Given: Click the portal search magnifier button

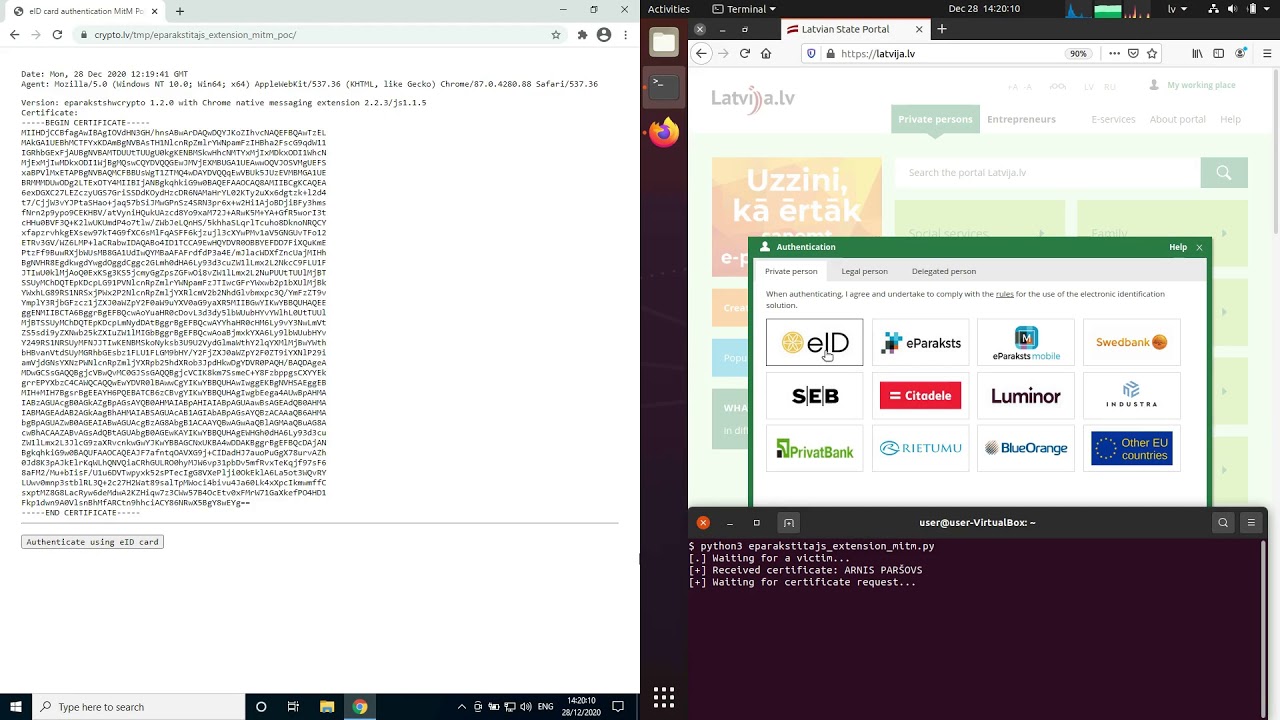Looking at the screenshot, I should tap(1224, 172).
